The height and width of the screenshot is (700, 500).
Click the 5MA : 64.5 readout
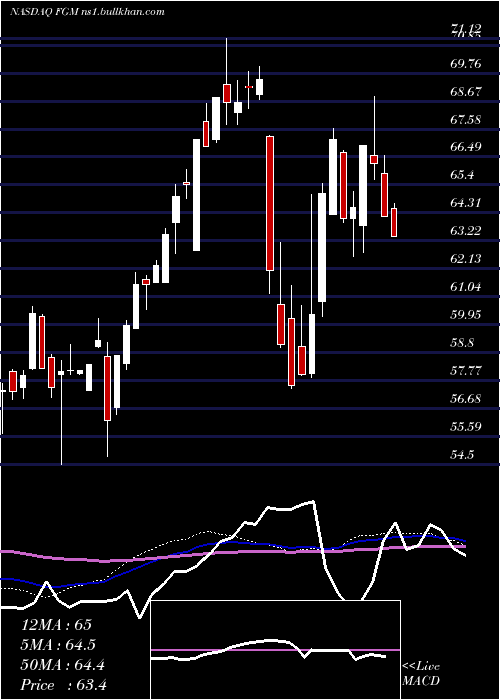point(58,645)
